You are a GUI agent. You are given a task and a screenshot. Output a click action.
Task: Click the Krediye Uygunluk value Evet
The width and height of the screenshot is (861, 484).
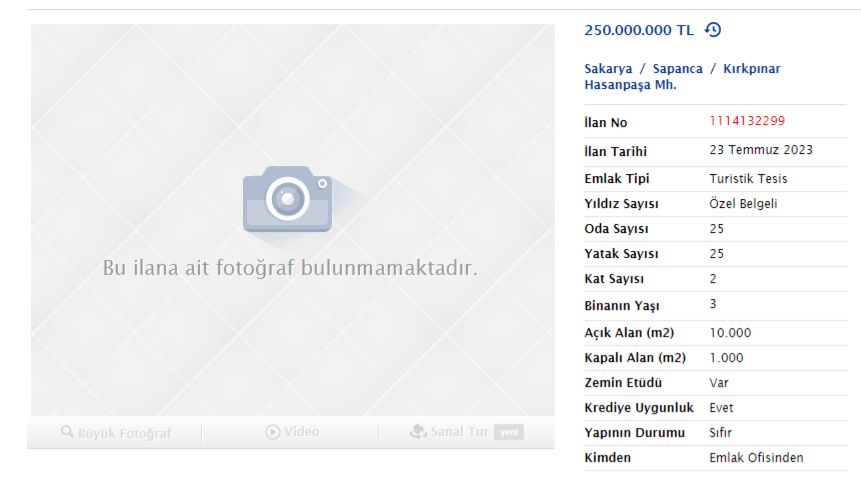tap(721, 408)
